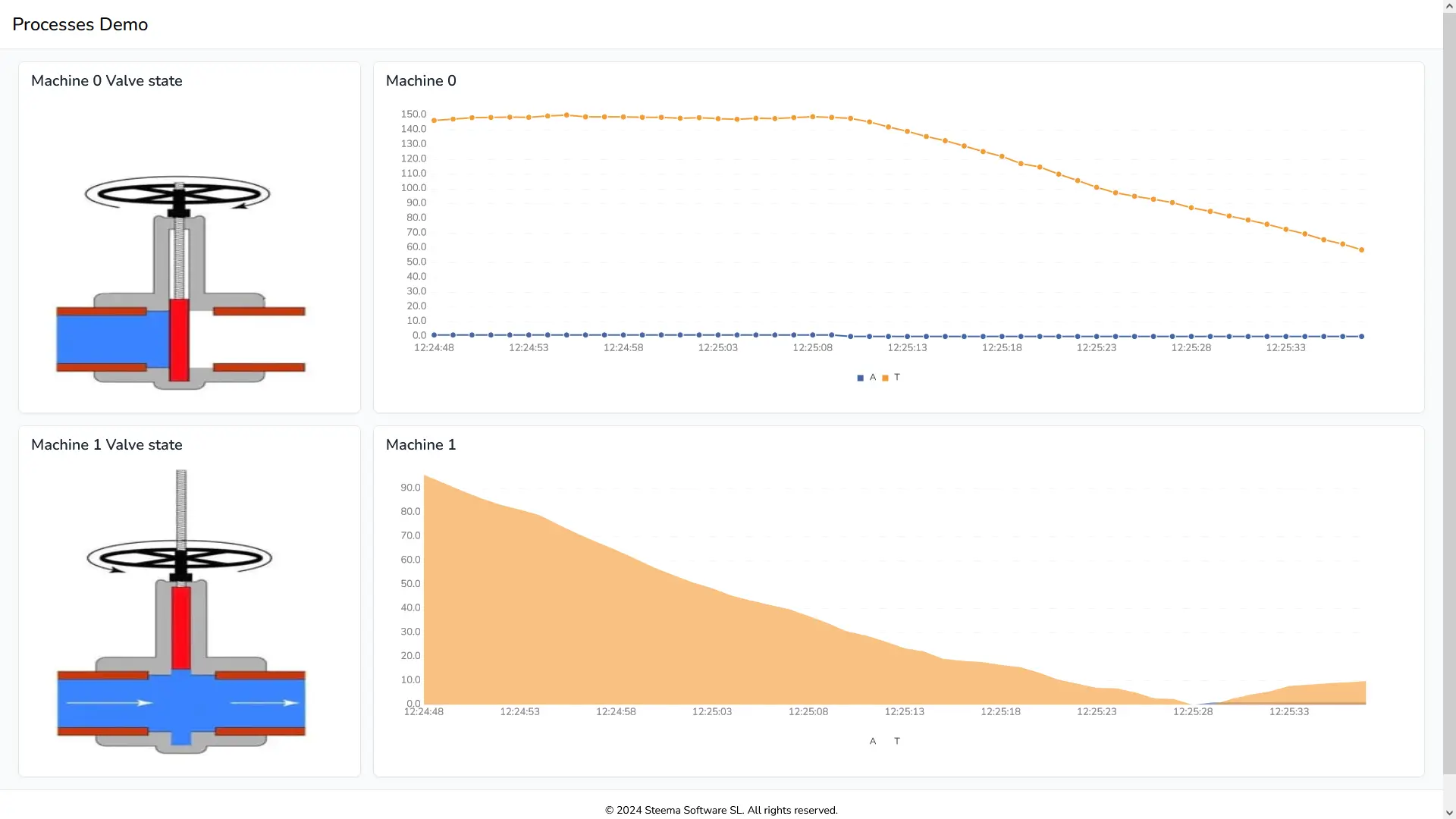Click the orange legend swatch for series T
The width and height of the screenshot is (1456, 819).
coord(886,377)
